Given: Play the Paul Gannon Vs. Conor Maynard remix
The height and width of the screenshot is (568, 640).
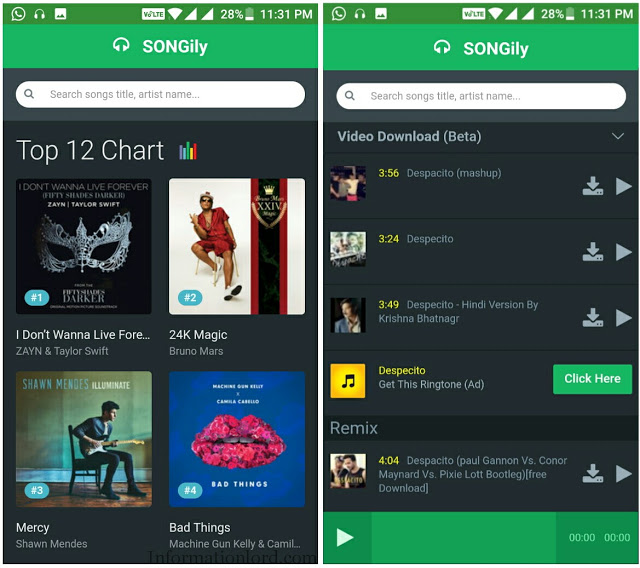Looking at the screenshot, I should click(624, 473).
